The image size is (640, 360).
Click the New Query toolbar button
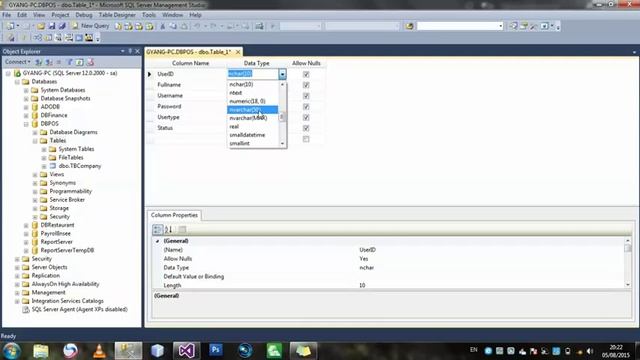click(x=91, y=26)
